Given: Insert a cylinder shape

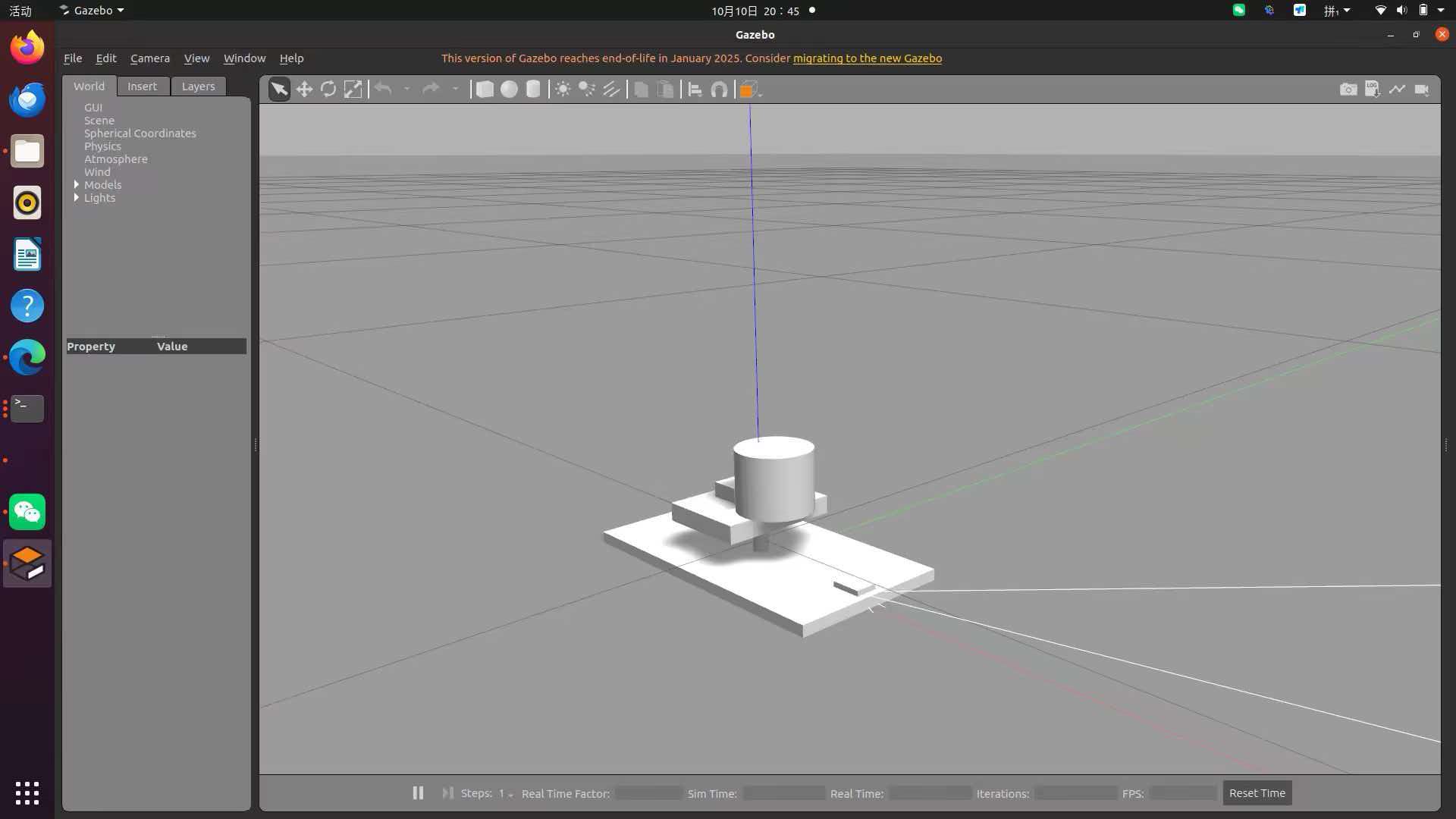Looking at the screenshot, I should click(x=533, y=89).
